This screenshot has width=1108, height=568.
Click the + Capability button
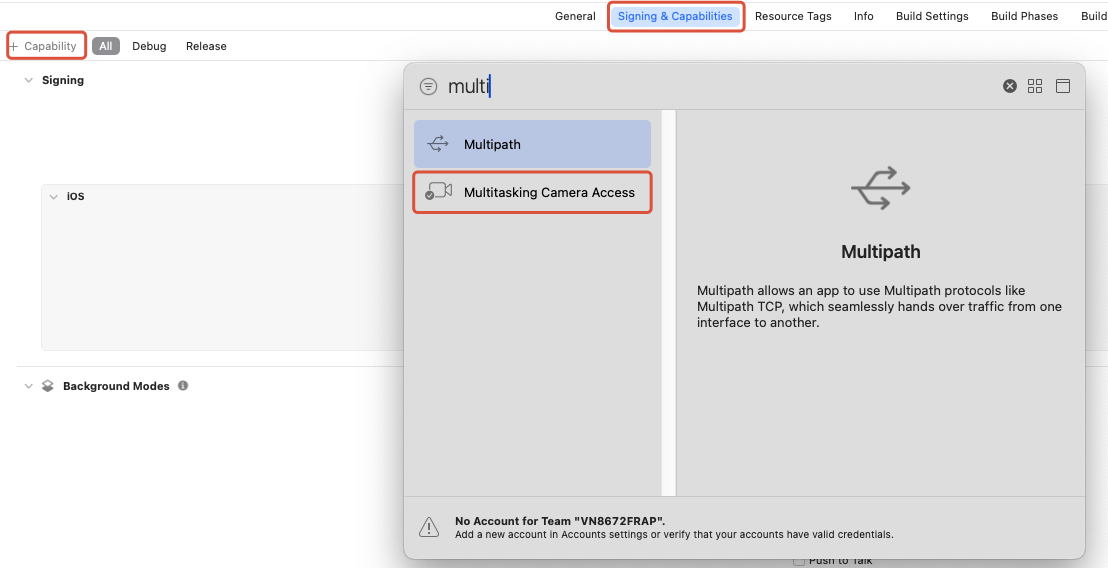click(43, 46)
